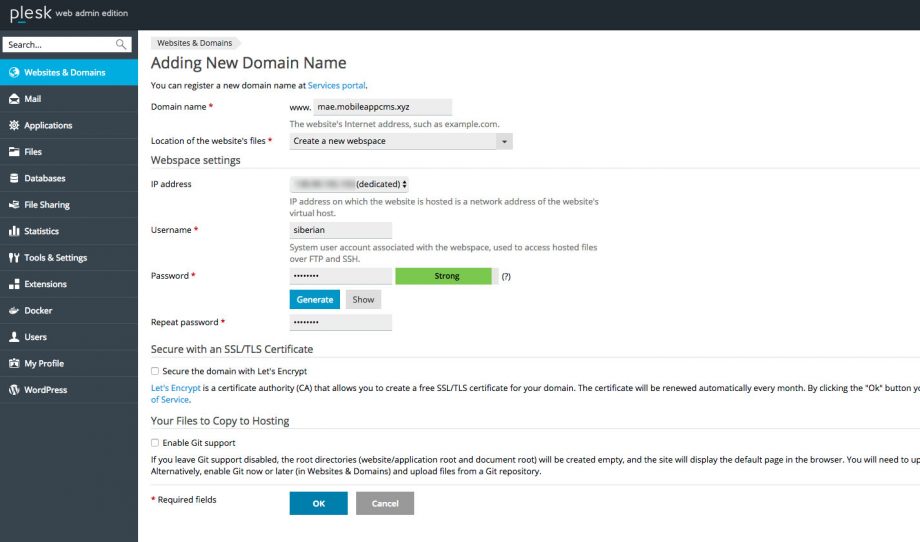Tick the Enable Git support checkbox
This screenshot has height=542, width=920.
point(155,443)
